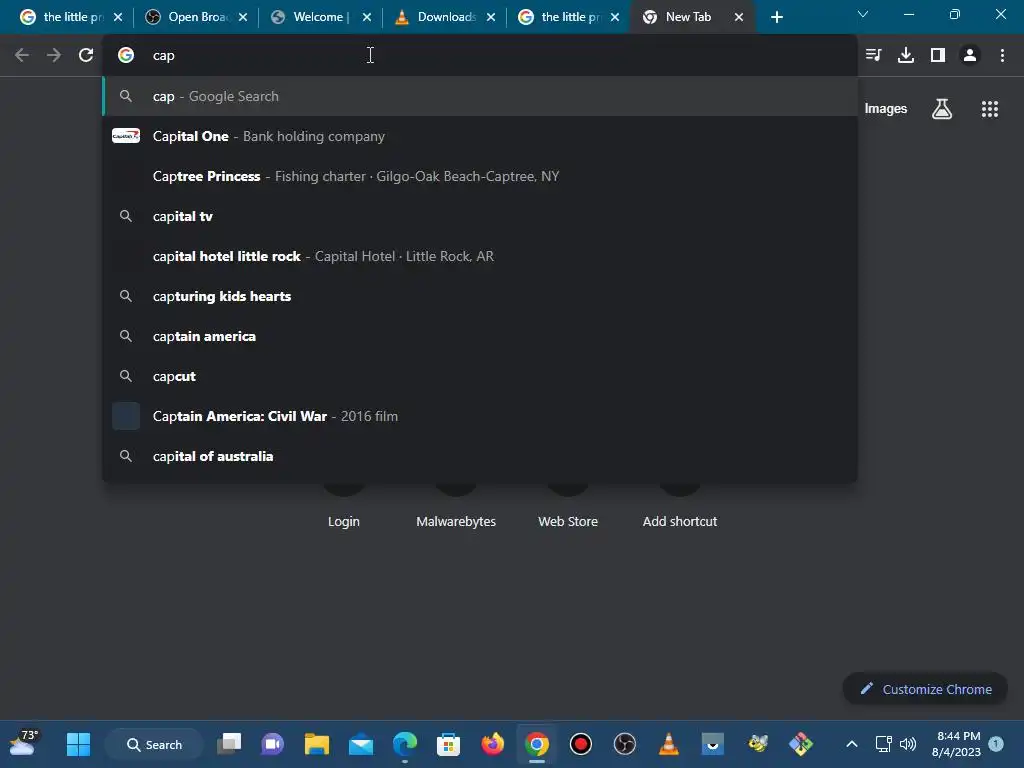The width and height of the screenshot is (1024, 768).
Task: Open OBS Studio from the taskbar
Action: [625, 744]
